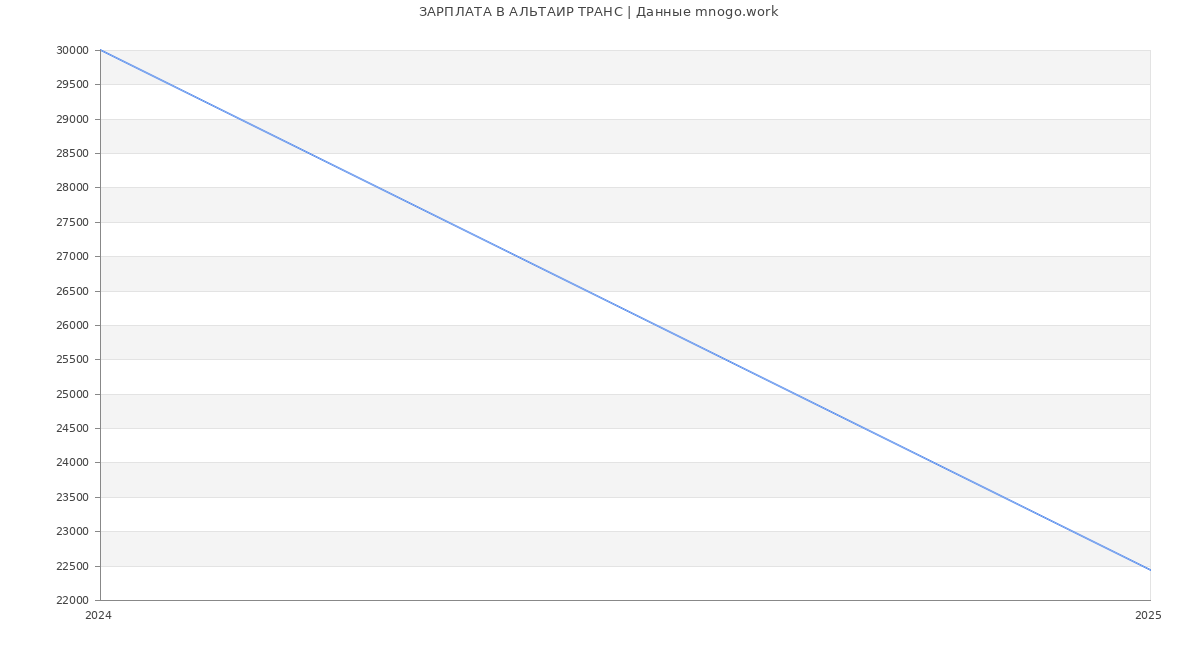Screen dimensions: 1200x650
Task: Select the 29500 y-axis label
Action: coord(72,85)
